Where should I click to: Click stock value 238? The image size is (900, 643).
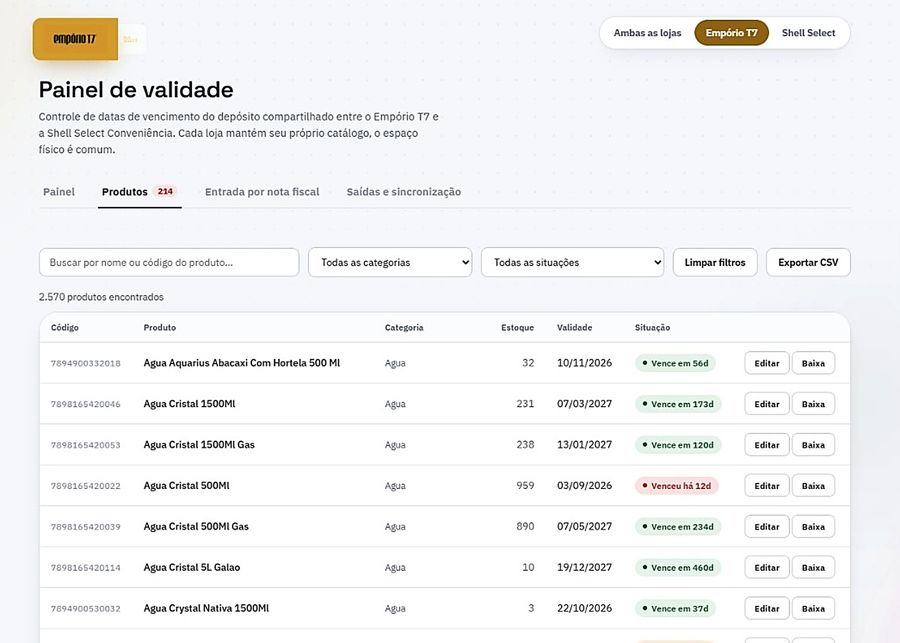[525, 444]
